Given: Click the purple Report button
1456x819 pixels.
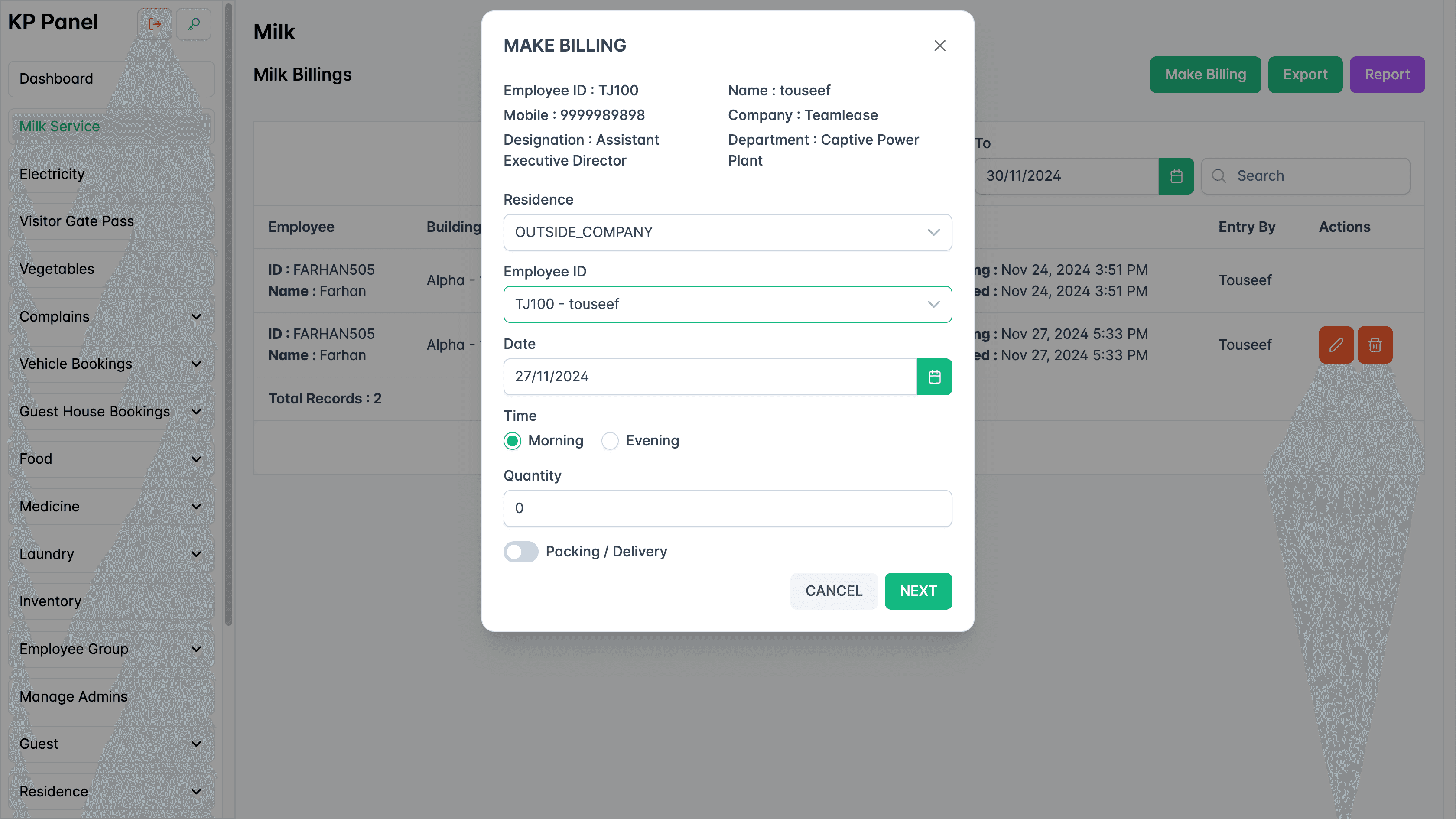Looking at the screenshot, I should 1387,75.
